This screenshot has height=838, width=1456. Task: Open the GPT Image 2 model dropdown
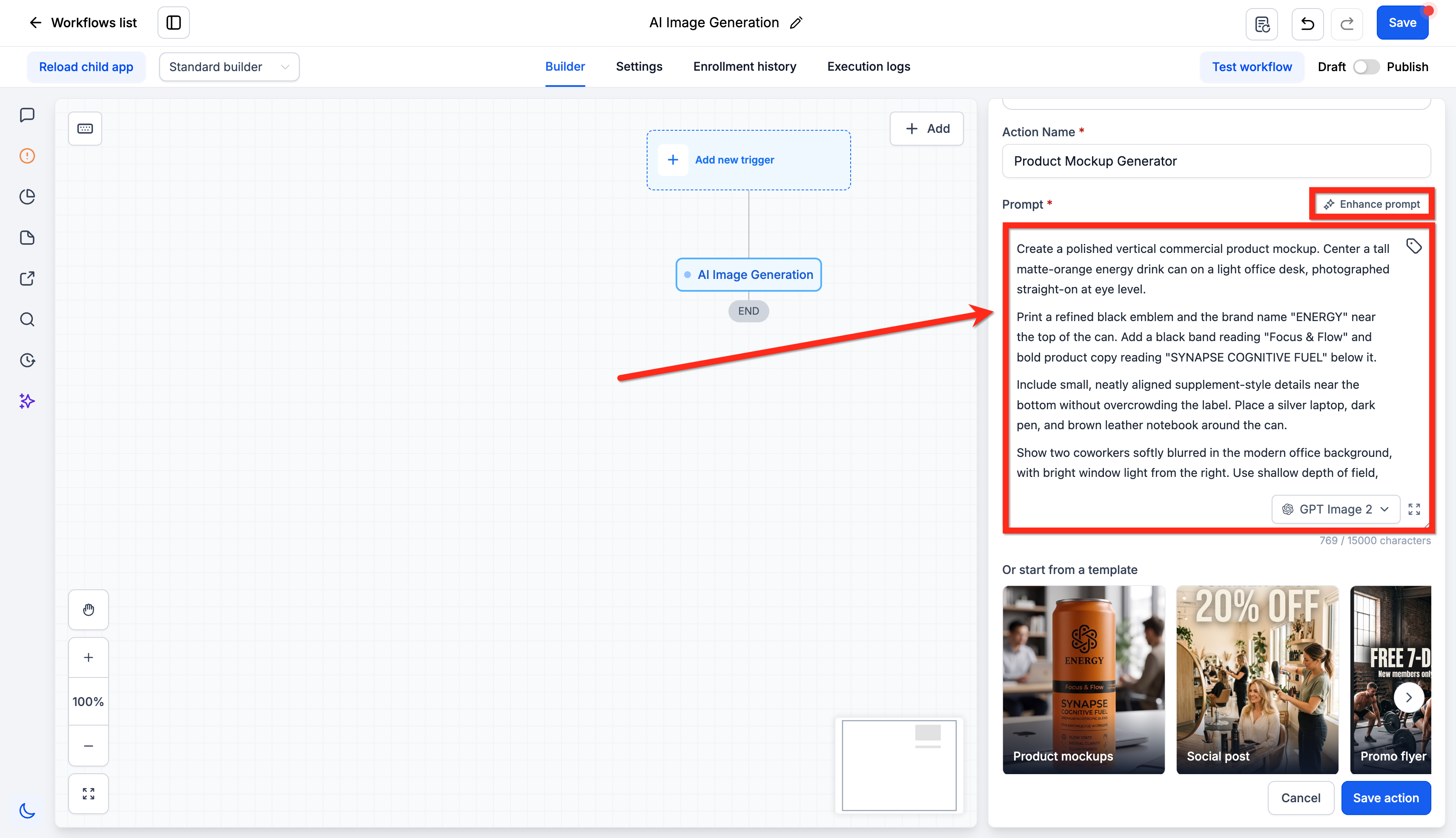coord(1335,509)
